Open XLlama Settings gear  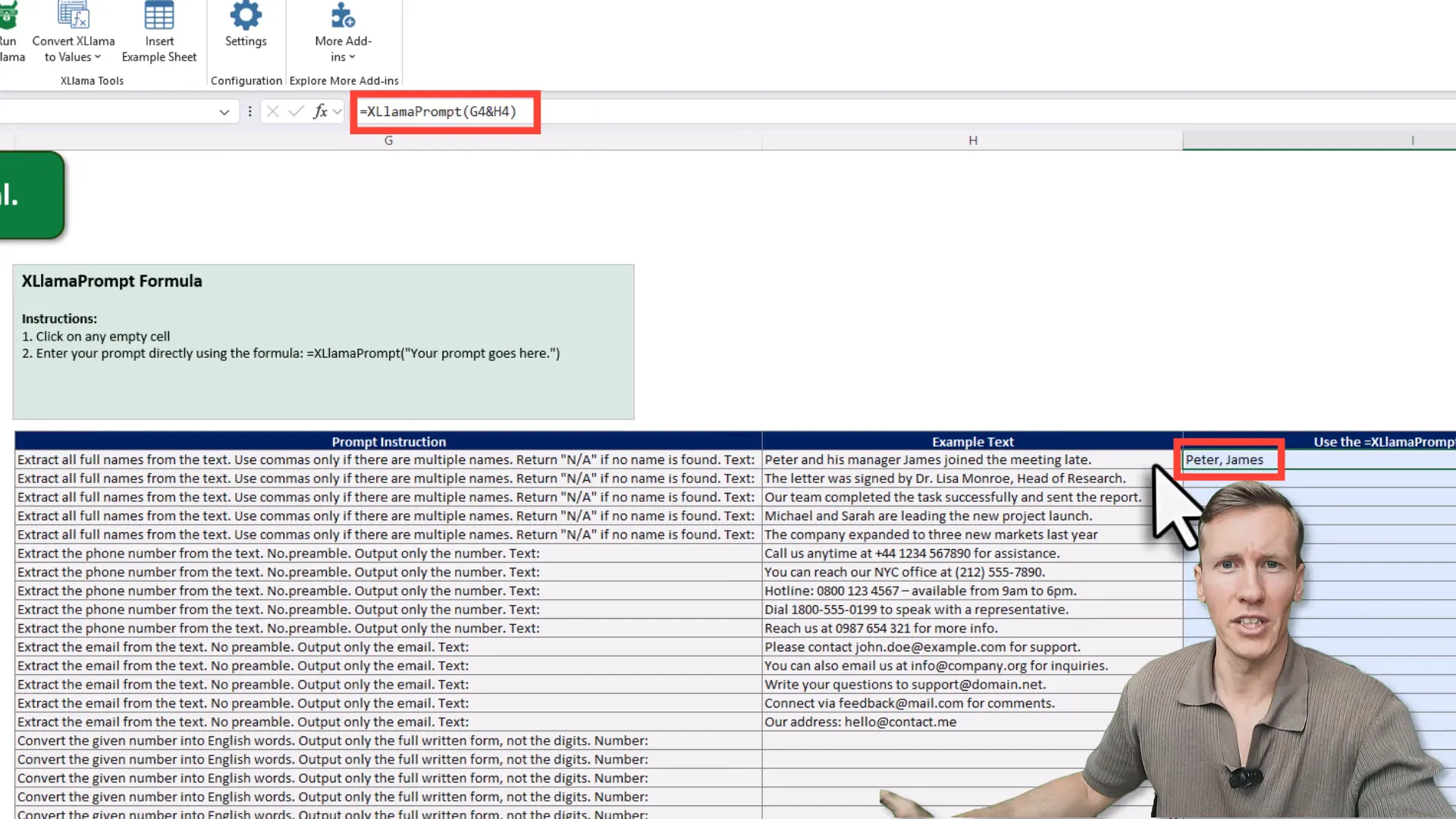coord(246,15)
